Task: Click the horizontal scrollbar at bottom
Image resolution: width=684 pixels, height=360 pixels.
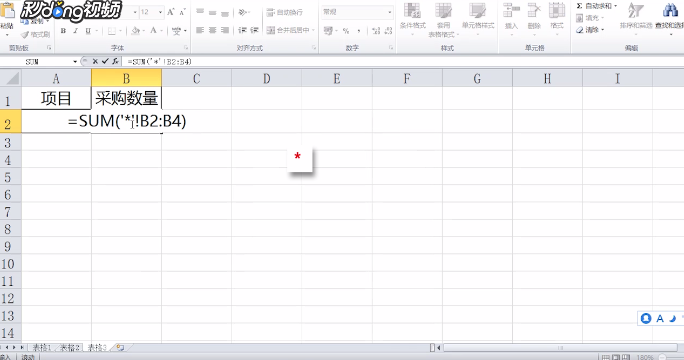Action: point(560,348)
